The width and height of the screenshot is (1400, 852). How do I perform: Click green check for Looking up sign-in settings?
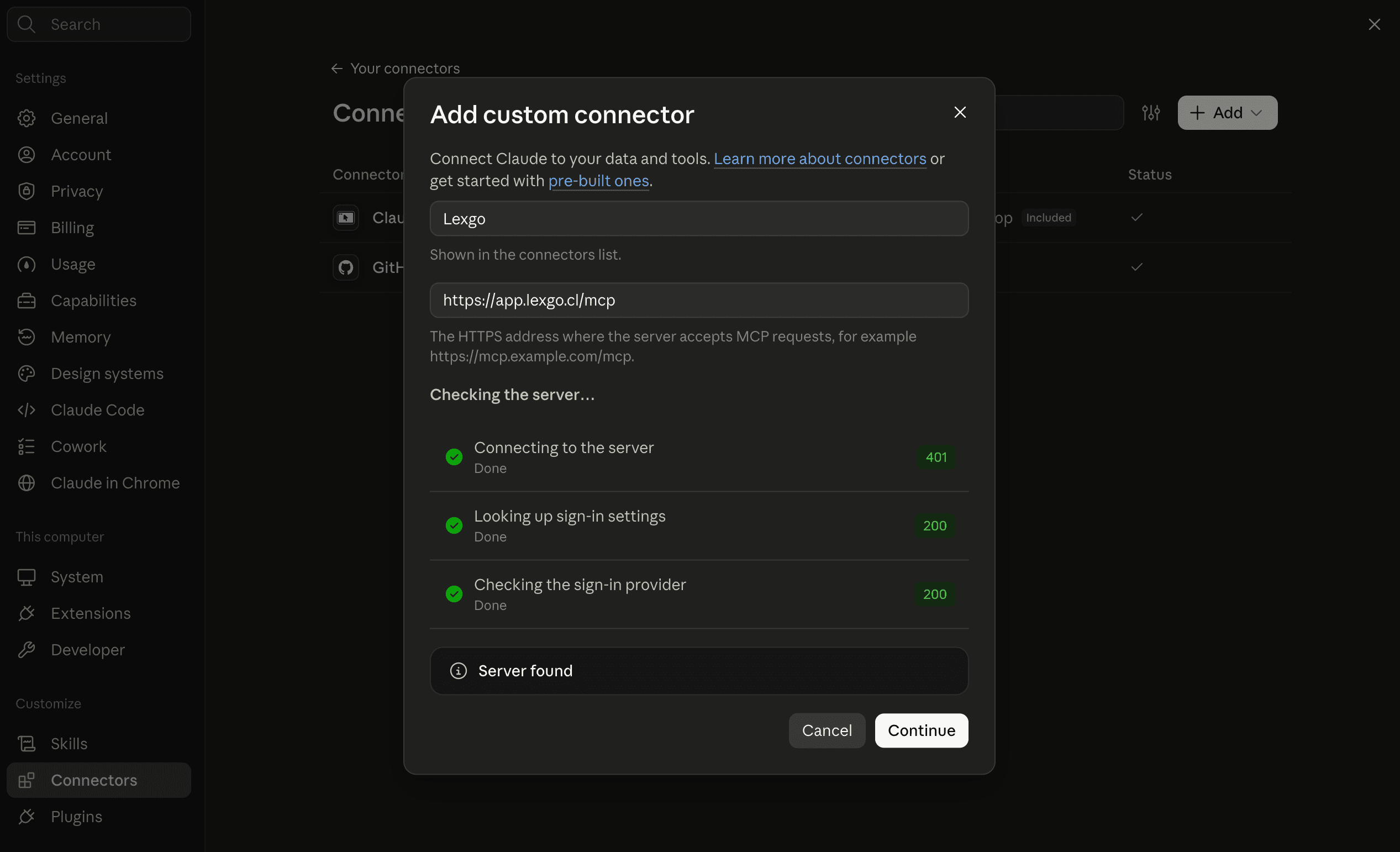454,525
